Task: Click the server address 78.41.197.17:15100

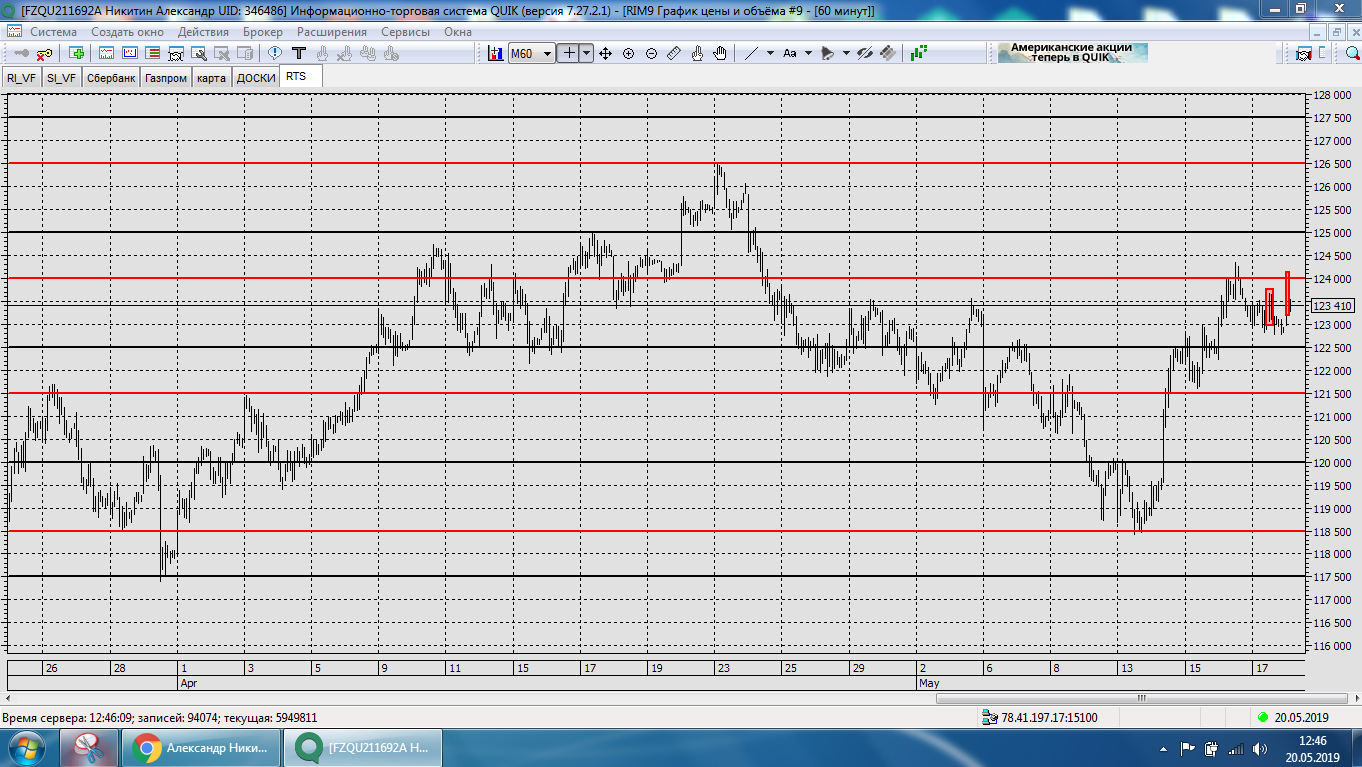Action: click(1049, 718)
